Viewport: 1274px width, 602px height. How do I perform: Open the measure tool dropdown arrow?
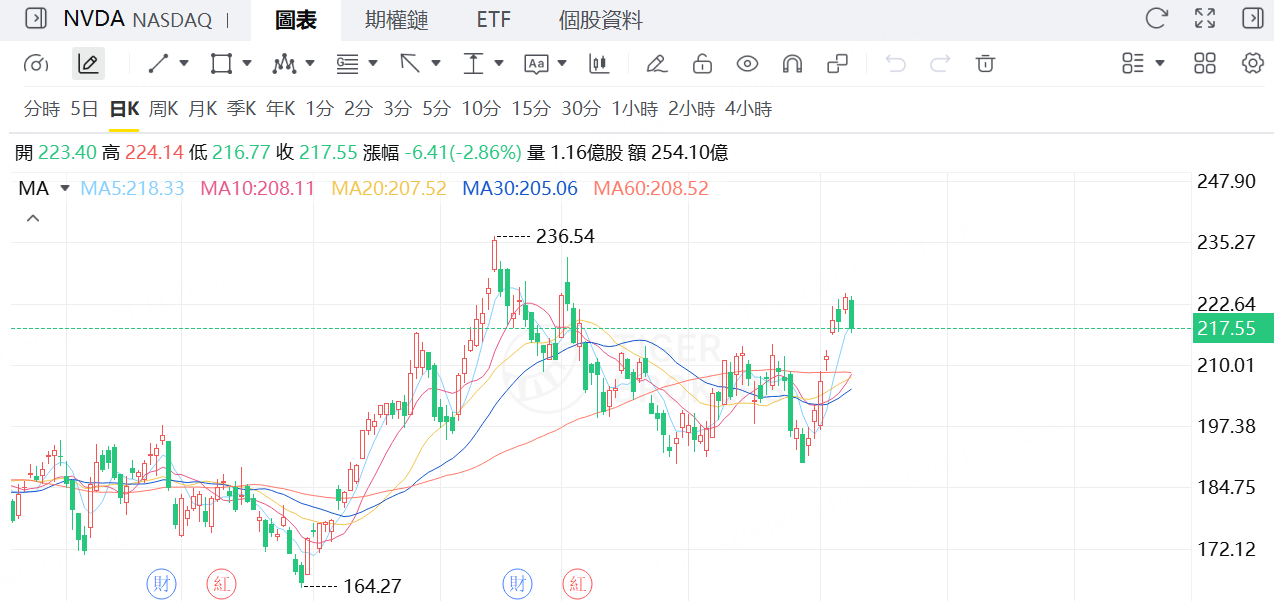(499, 63)
